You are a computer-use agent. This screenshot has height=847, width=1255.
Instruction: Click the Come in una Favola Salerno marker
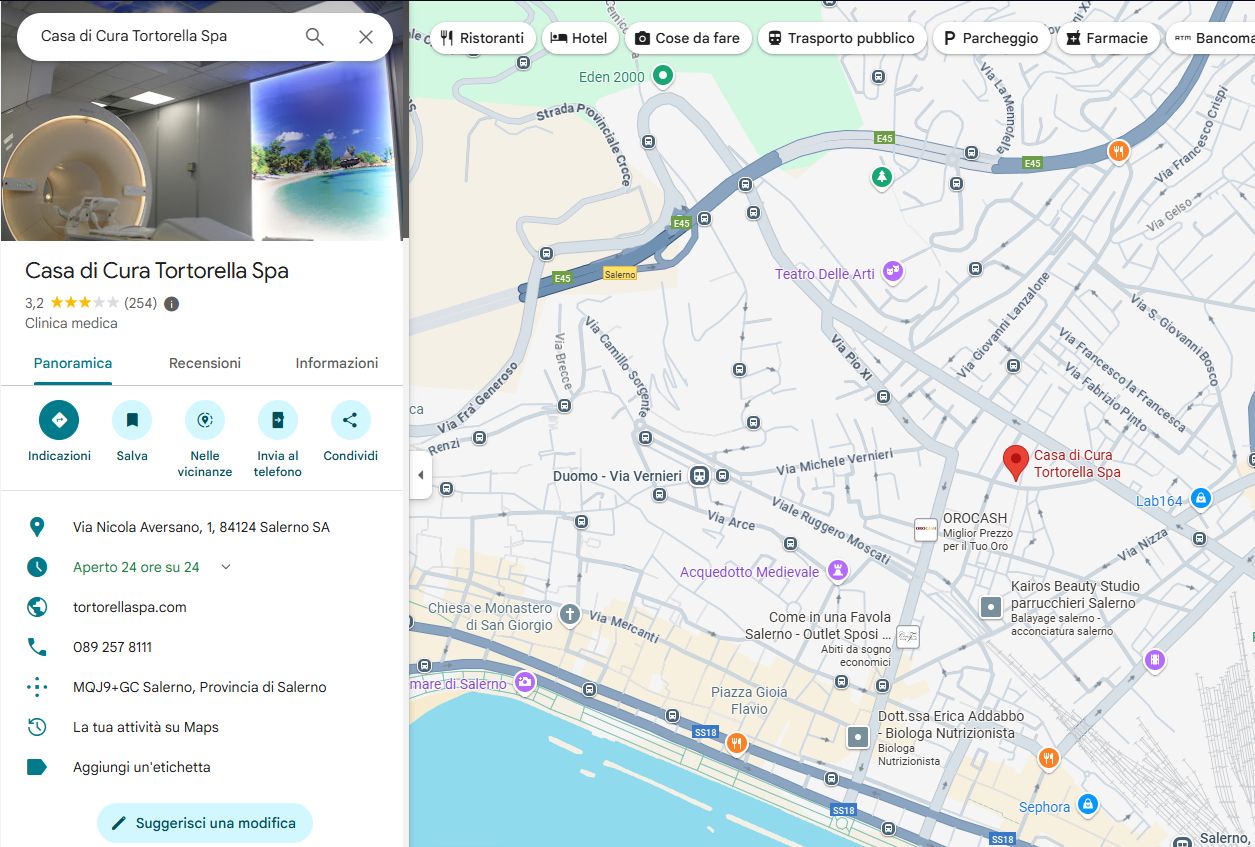click(x=908, y=636)
